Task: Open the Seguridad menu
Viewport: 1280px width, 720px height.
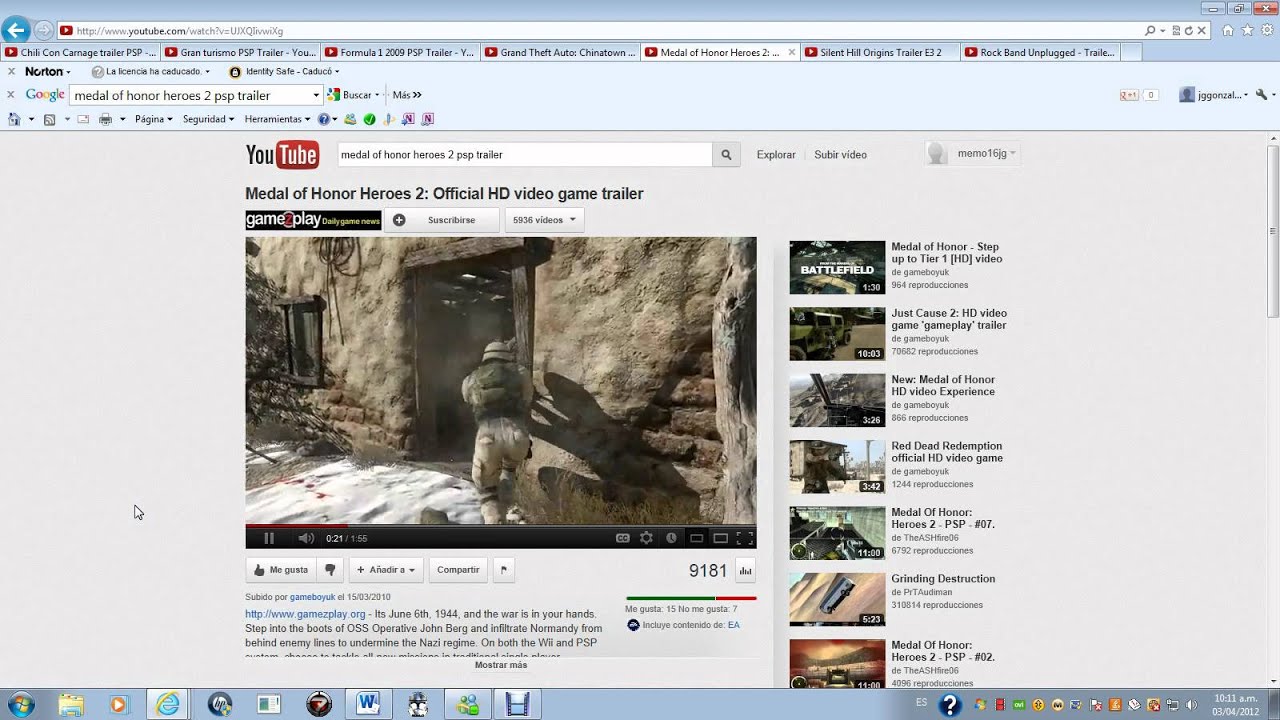Action: pos(208,119)
